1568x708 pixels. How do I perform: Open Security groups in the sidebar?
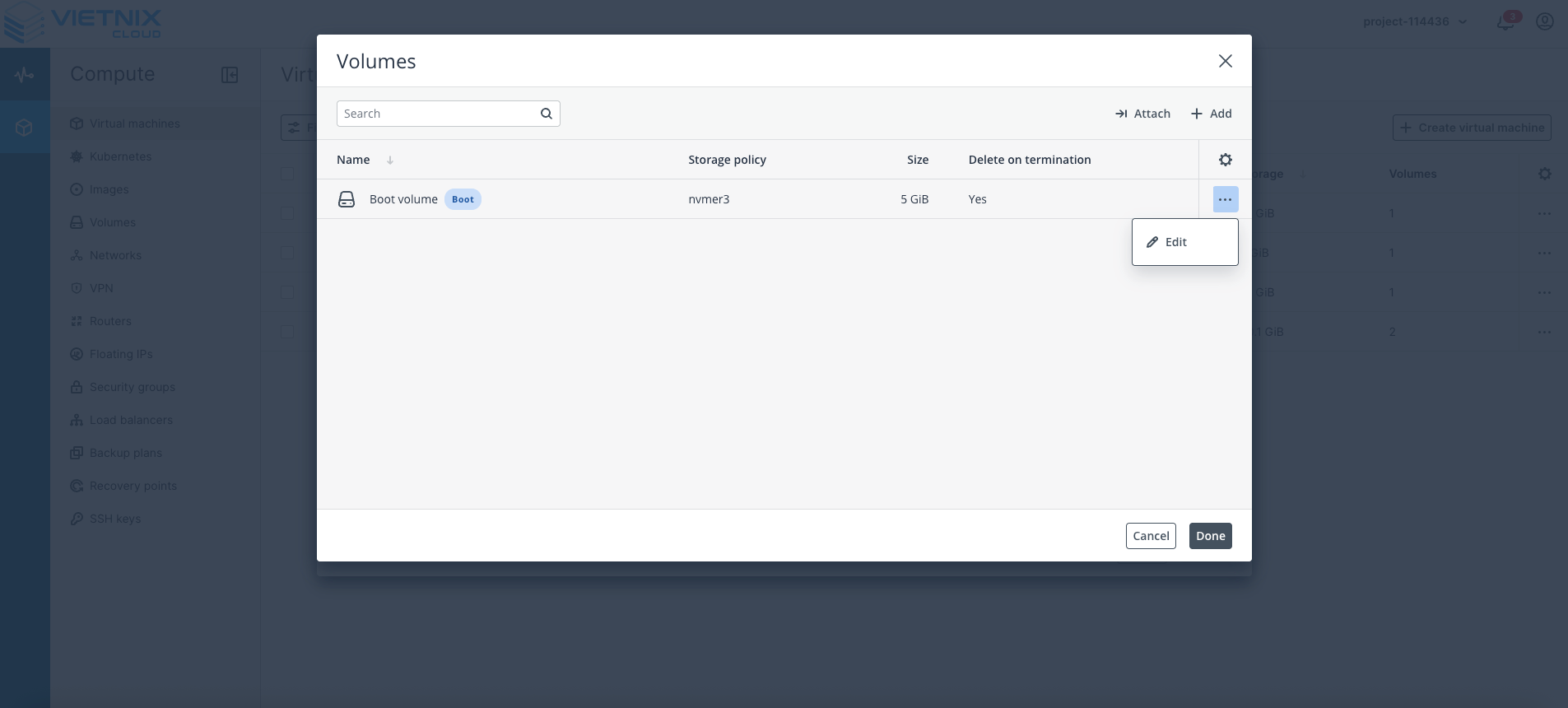pos(155,387)
